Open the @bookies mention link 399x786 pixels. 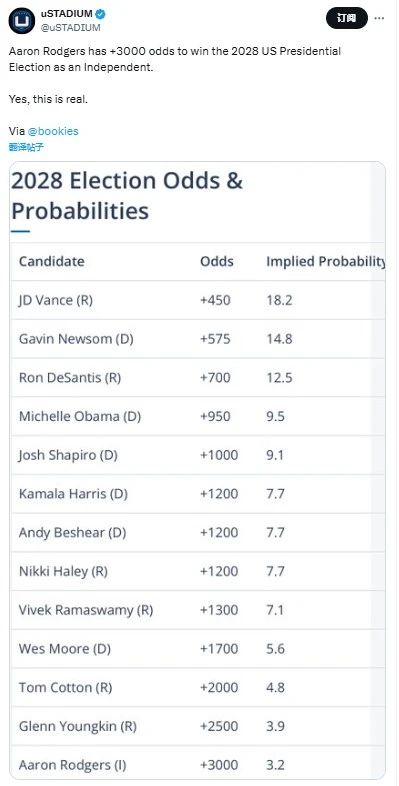point(53,131)
